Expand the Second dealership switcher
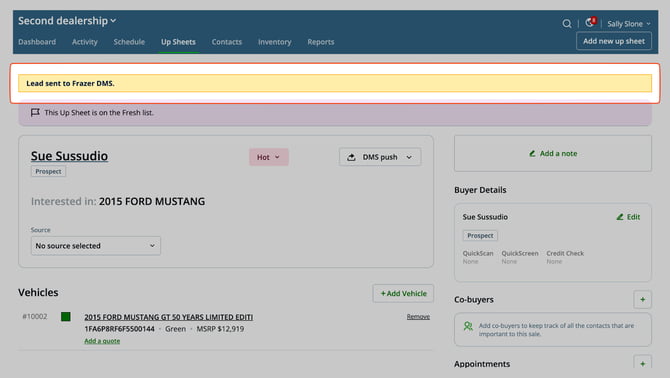Image resolution: width=670 pixels, height=378 pixels. [x=67, y=21]
